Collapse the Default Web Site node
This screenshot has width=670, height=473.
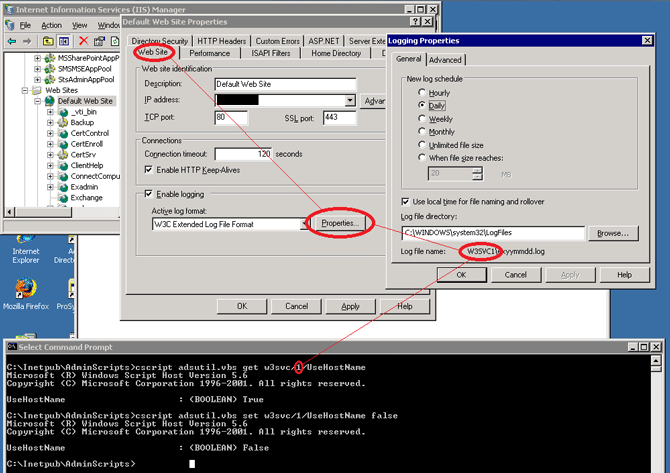pyautogui.click(x=38, y=101)
